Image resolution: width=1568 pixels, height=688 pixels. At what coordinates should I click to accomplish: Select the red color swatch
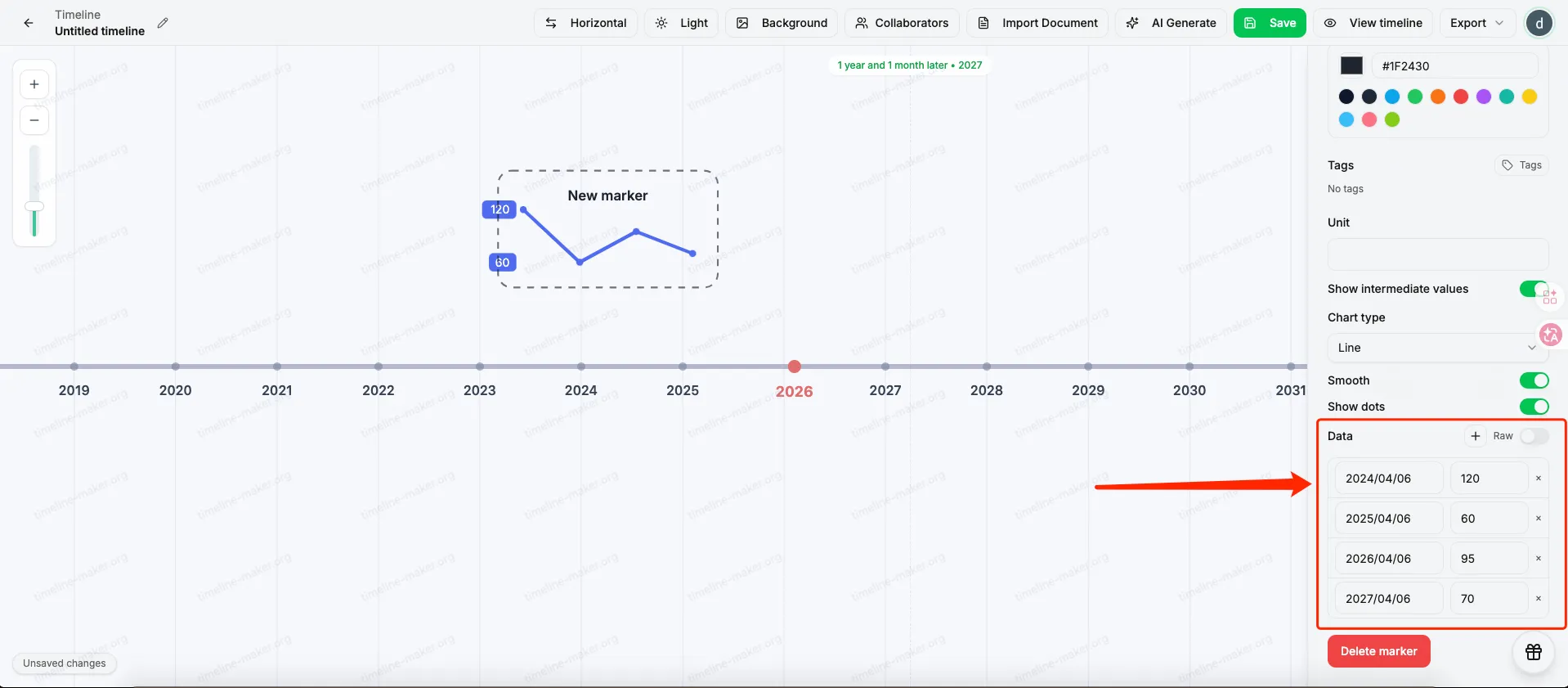[x=1461, y=97]
